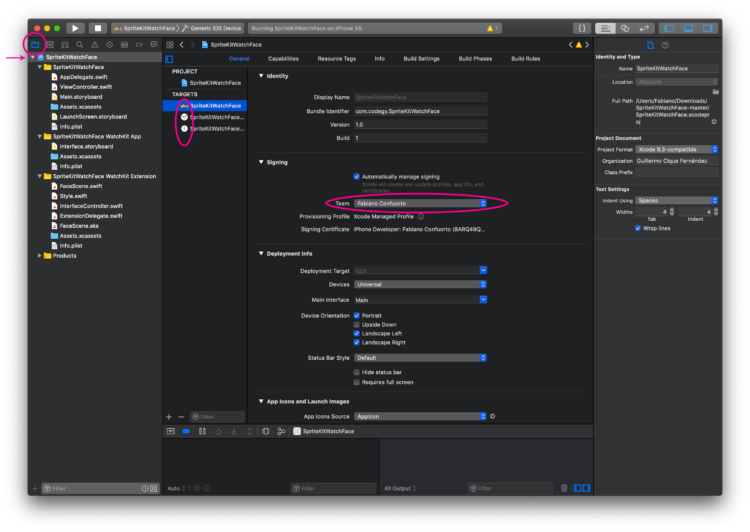Stop the running app
Screen dimensions: 750x532
coord(98,28)
